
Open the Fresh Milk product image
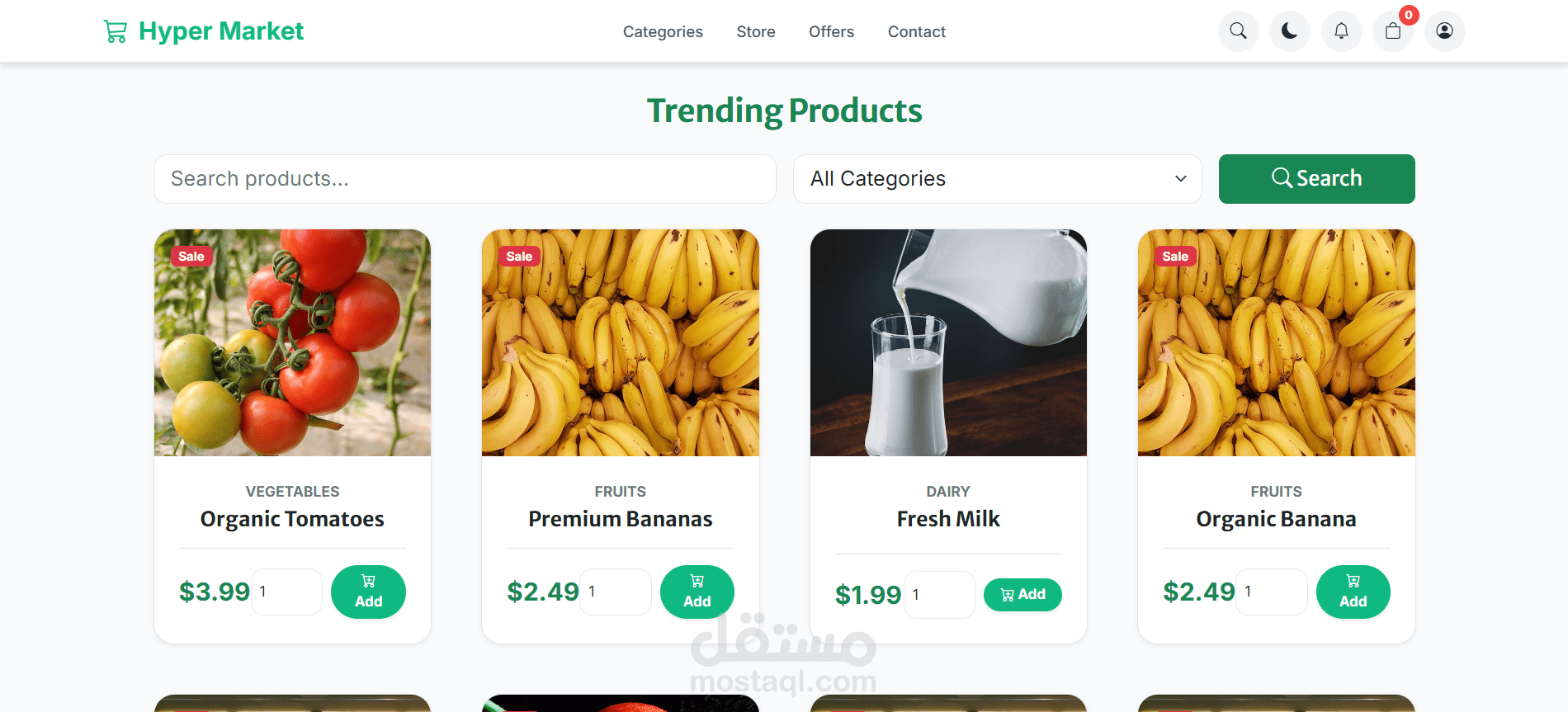[x=948, y=342]
